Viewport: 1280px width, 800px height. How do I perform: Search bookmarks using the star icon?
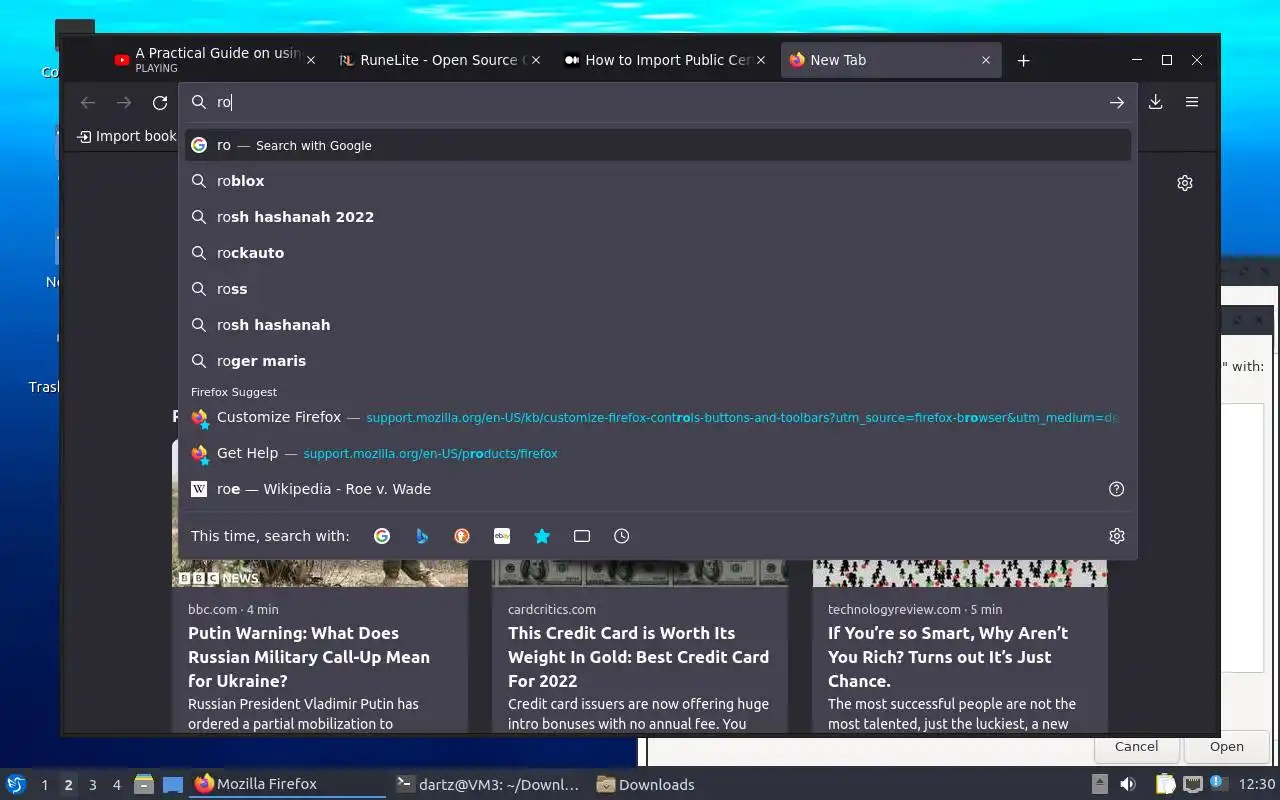coord(542,536)
